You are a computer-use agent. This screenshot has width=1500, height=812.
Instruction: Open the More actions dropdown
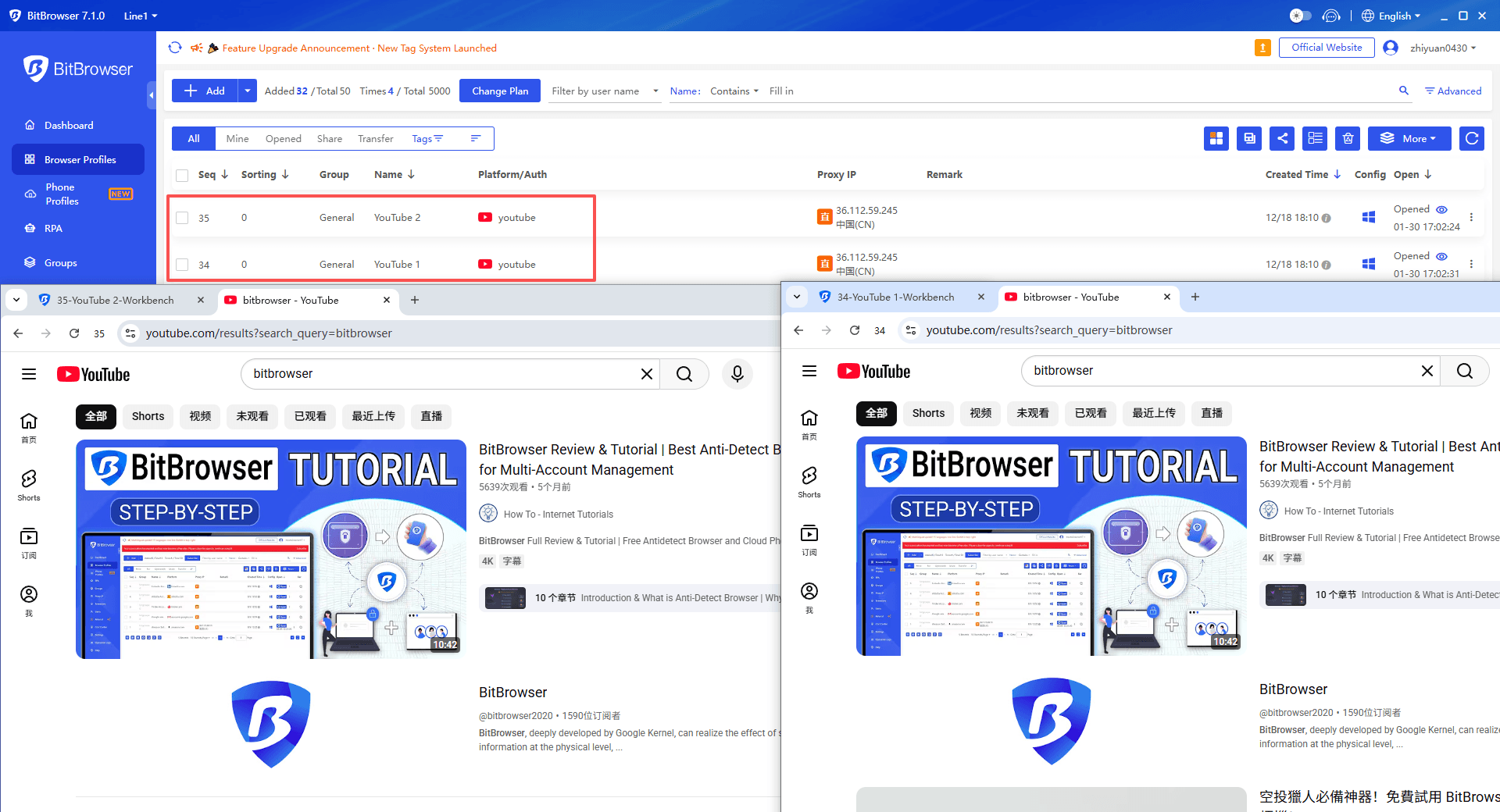(1409, 138)
